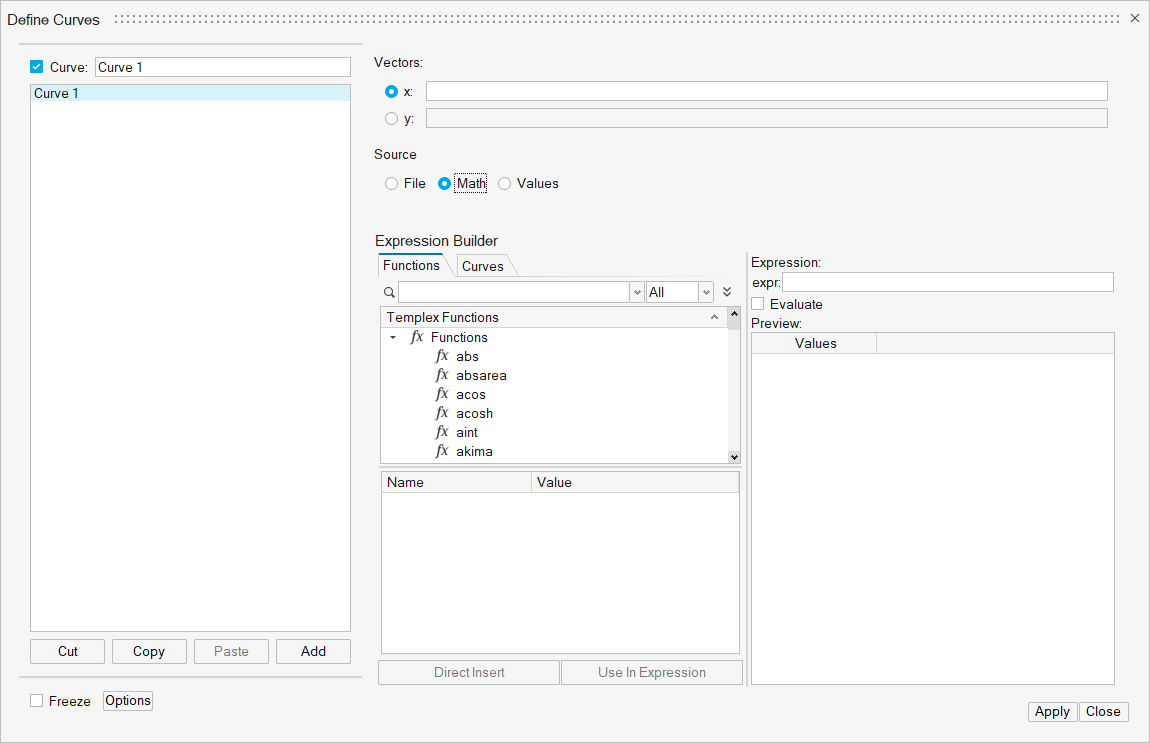Image resolution: width=1150 pixels, height=743 pixels.
Task: Click the double-chevron expand icon beside the All filter
Action: pyautogui.click(x=727, y=292)
